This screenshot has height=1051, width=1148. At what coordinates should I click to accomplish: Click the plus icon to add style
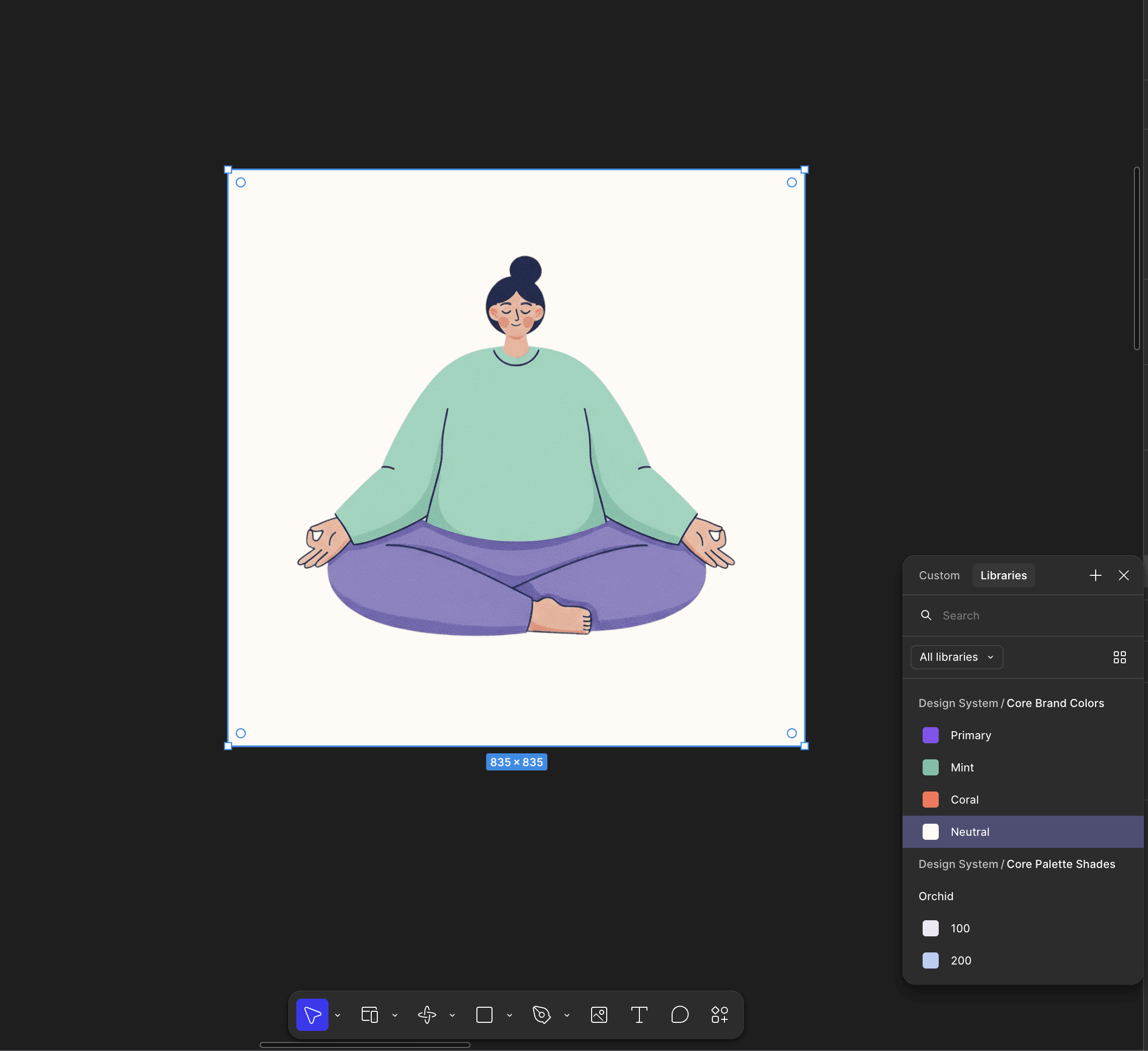1095,576
